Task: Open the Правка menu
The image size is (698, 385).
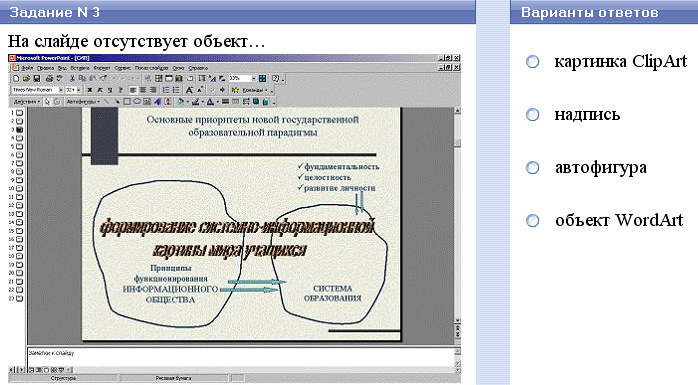Action: coord(45,68)
